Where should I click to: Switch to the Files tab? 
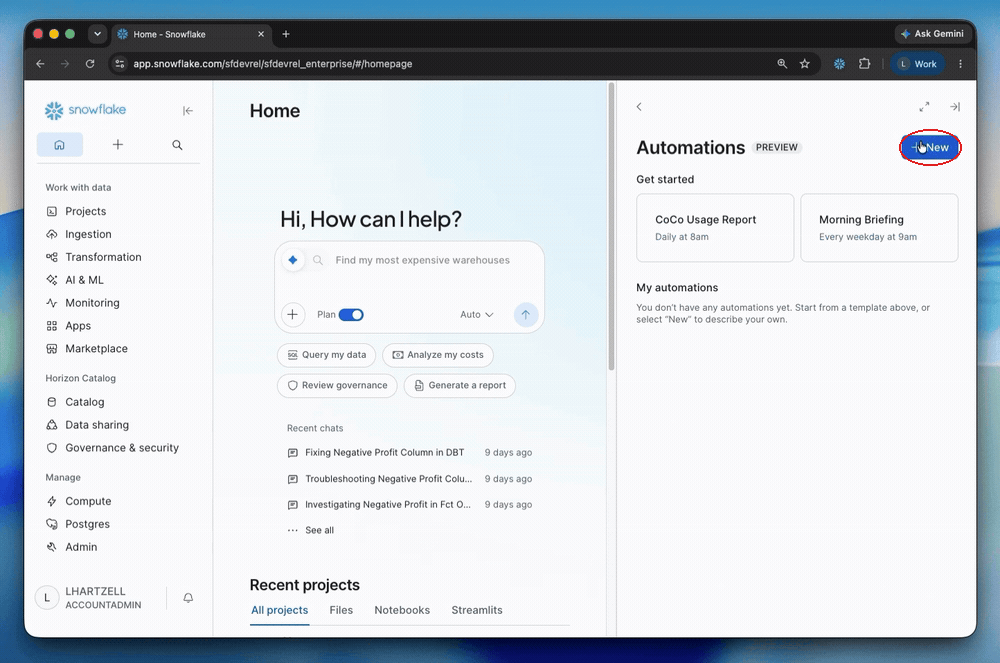pos(341,610)
